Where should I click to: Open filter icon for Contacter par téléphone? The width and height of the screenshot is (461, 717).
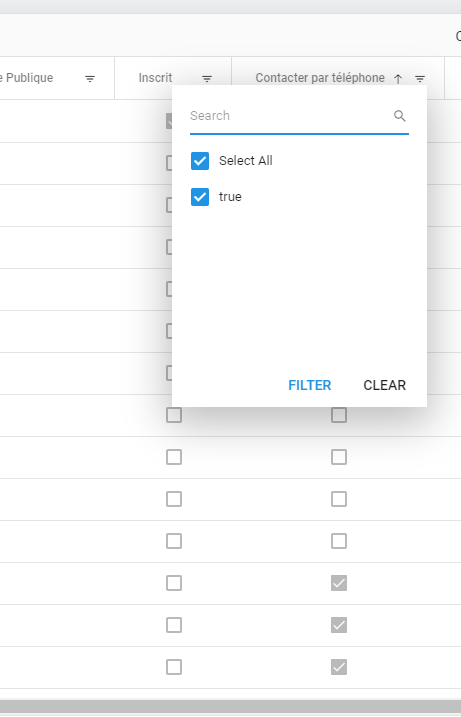tap(420, 79)
